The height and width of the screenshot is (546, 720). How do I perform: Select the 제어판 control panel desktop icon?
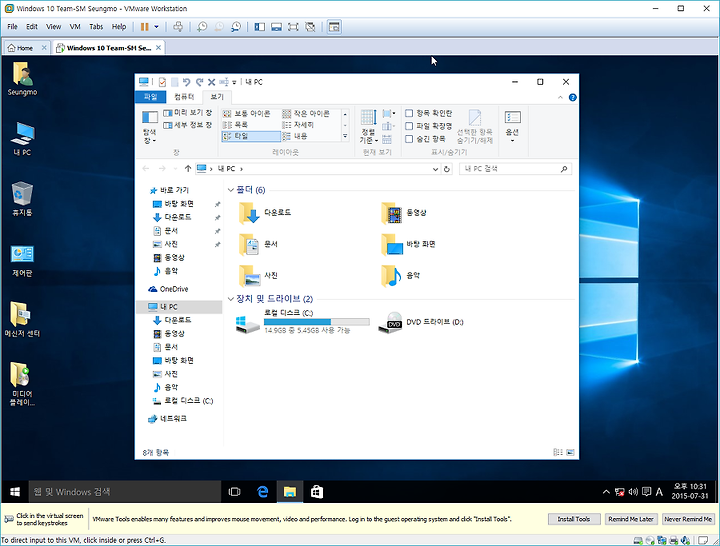[22, 260]
